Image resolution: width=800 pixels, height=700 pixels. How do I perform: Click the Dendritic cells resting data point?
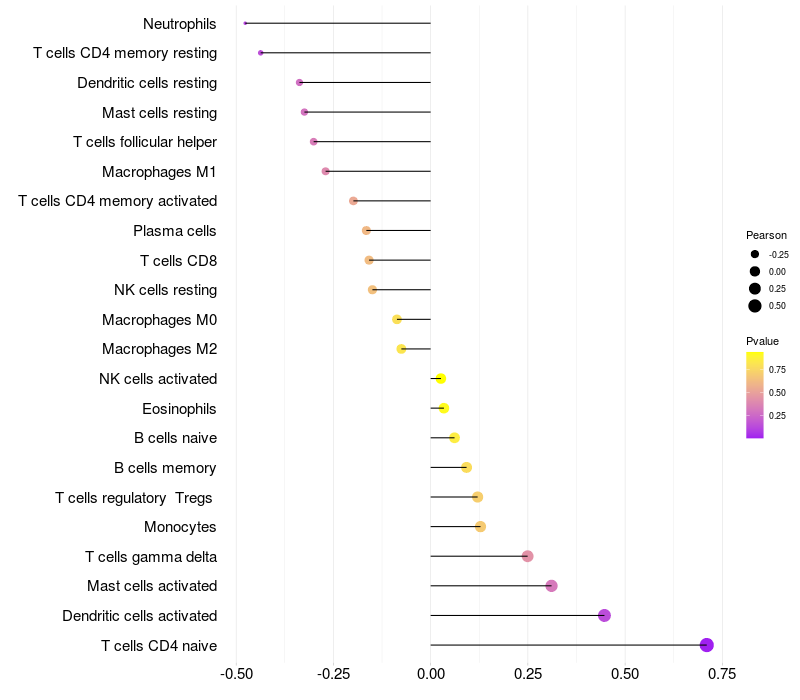point(299,83)
